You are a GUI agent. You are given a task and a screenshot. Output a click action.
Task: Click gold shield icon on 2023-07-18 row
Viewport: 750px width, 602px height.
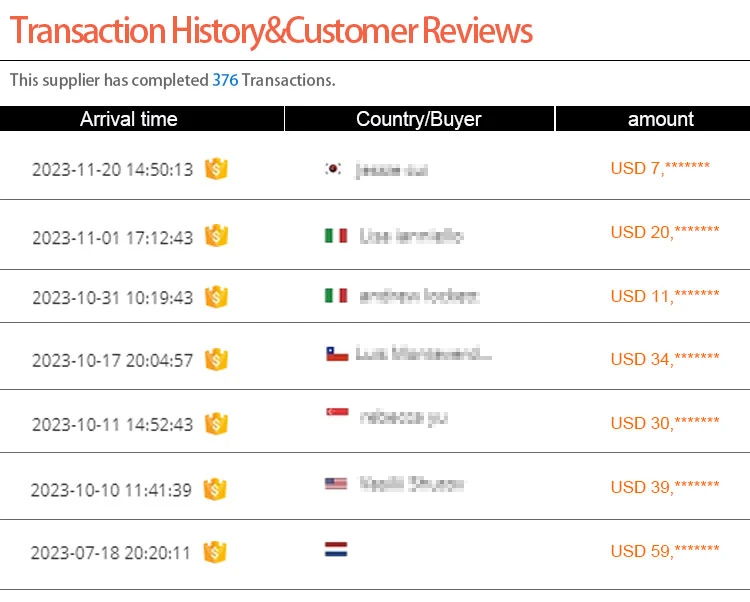coord(214,552)
